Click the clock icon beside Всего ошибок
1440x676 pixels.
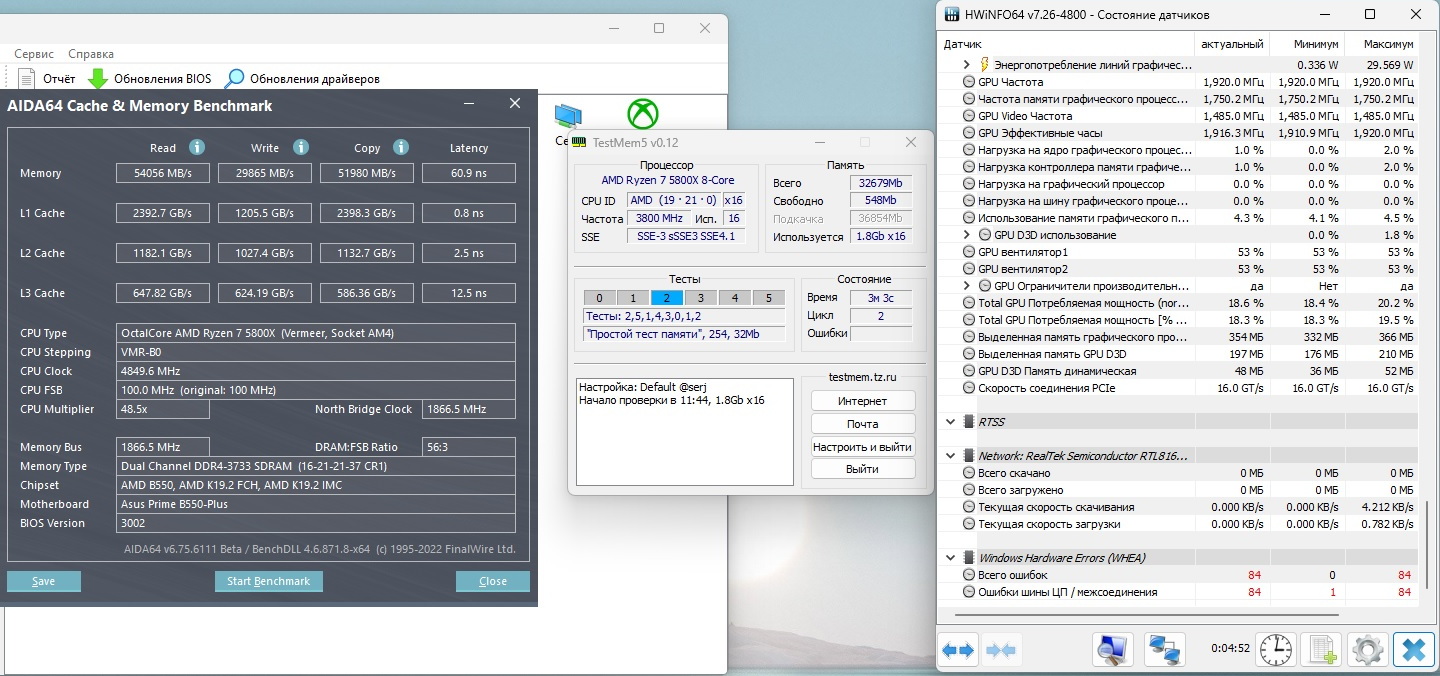click(968, 575)
